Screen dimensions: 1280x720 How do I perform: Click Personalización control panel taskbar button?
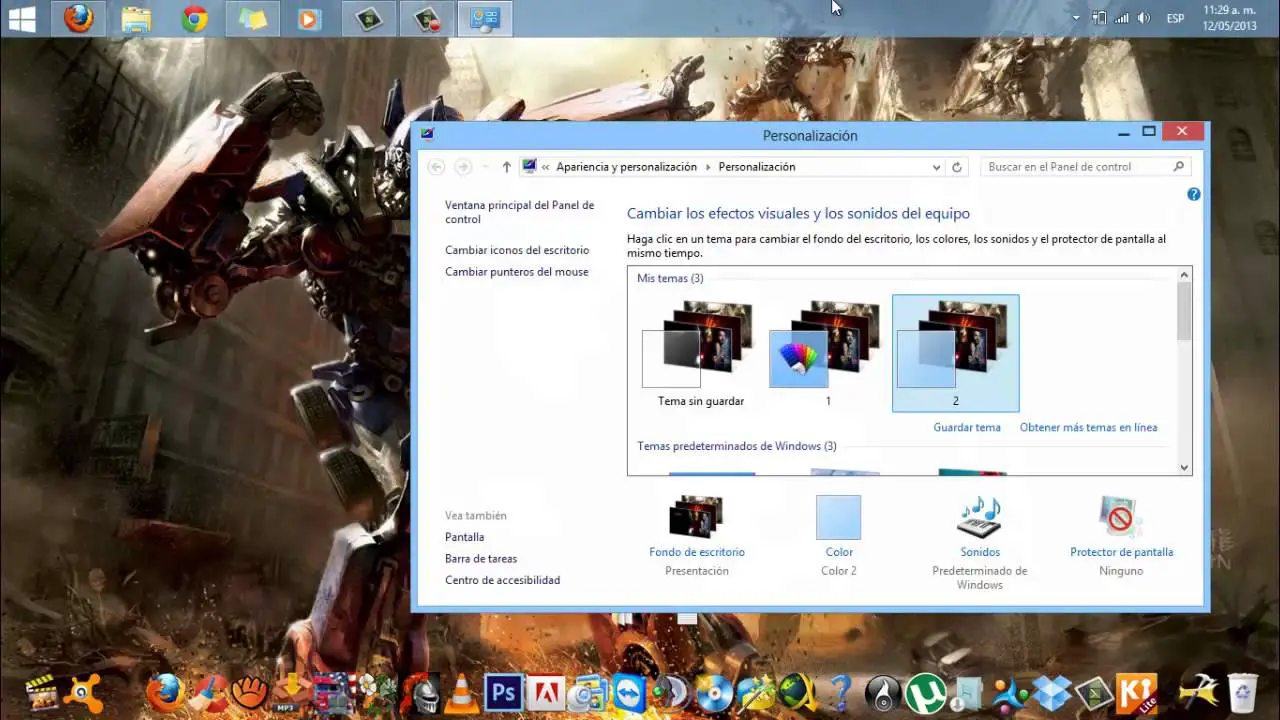tap(485, 18)
